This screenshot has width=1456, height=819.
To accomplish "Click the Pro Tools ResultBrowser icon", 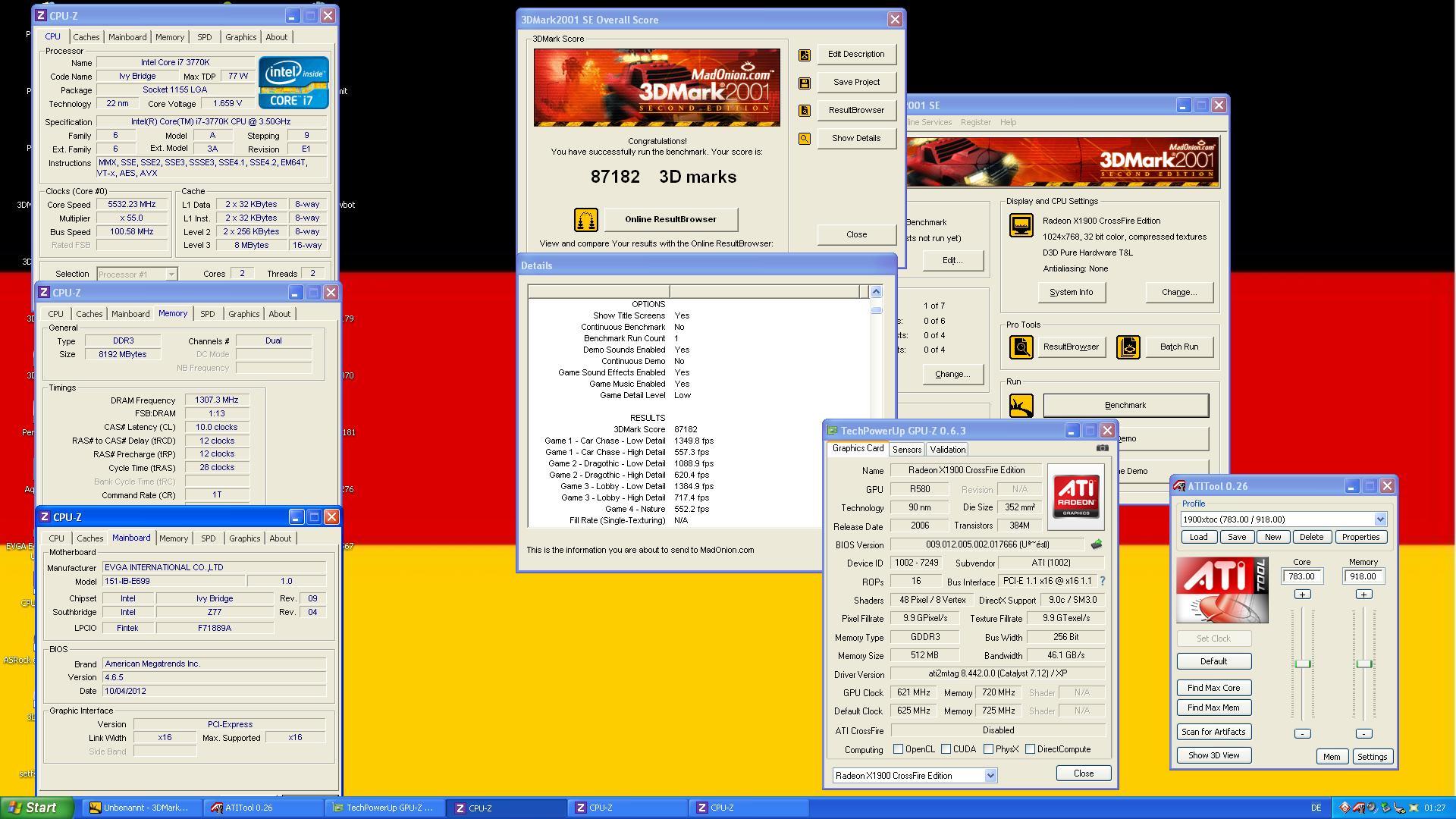I will click(1021, 347).
